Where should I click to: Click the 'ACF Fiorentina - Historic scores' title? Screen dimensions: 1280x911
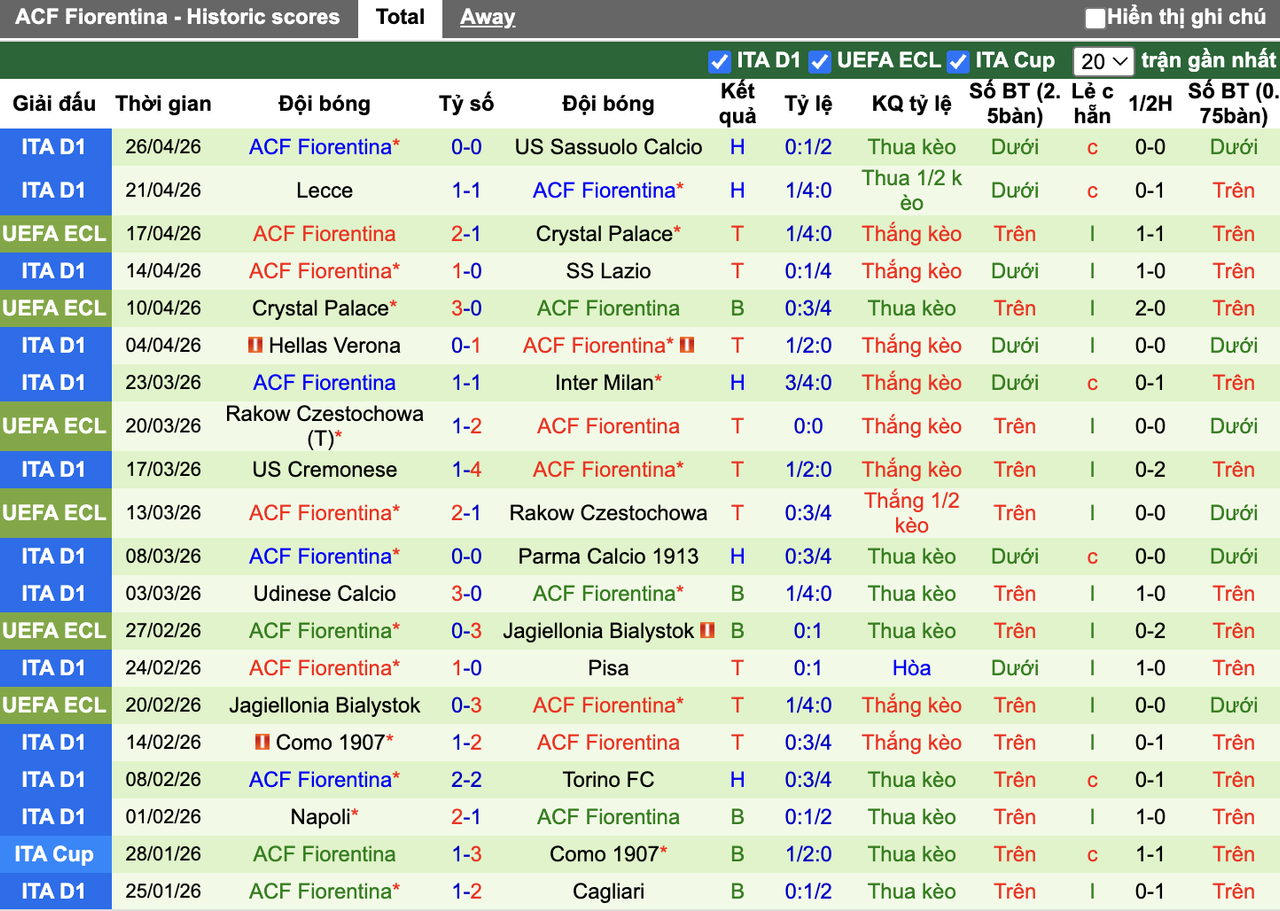(x=178, y=17)
